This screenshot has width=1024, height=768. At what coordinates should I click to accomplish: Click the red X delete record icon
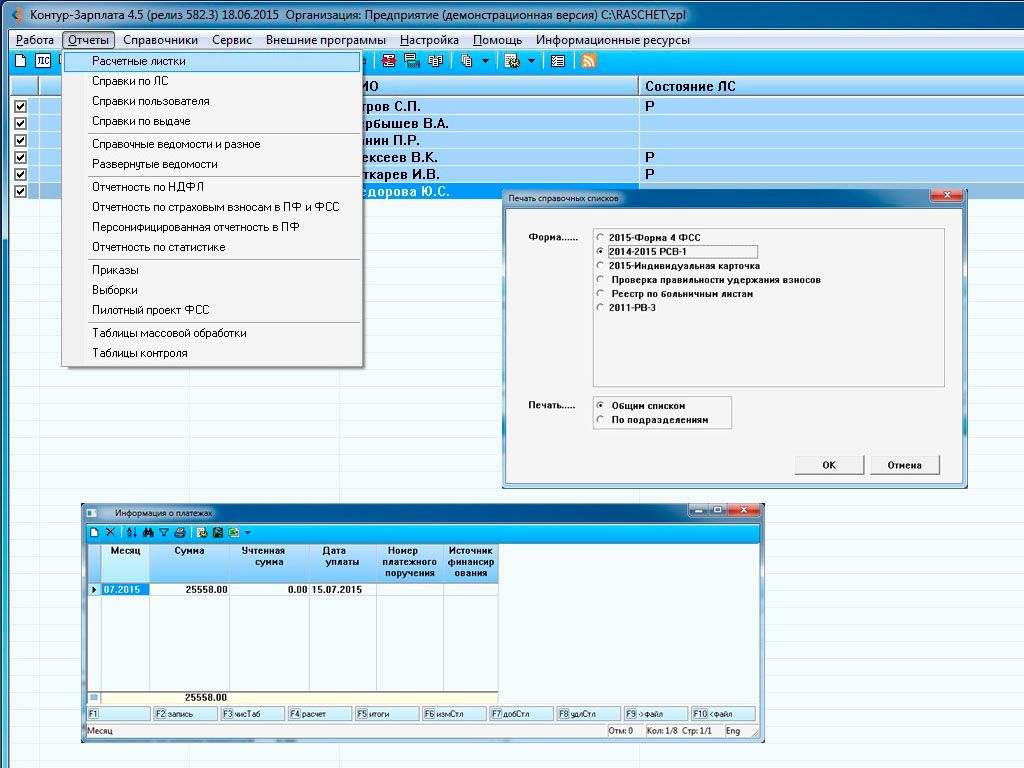pyautogui.click(x=110, y=532)
